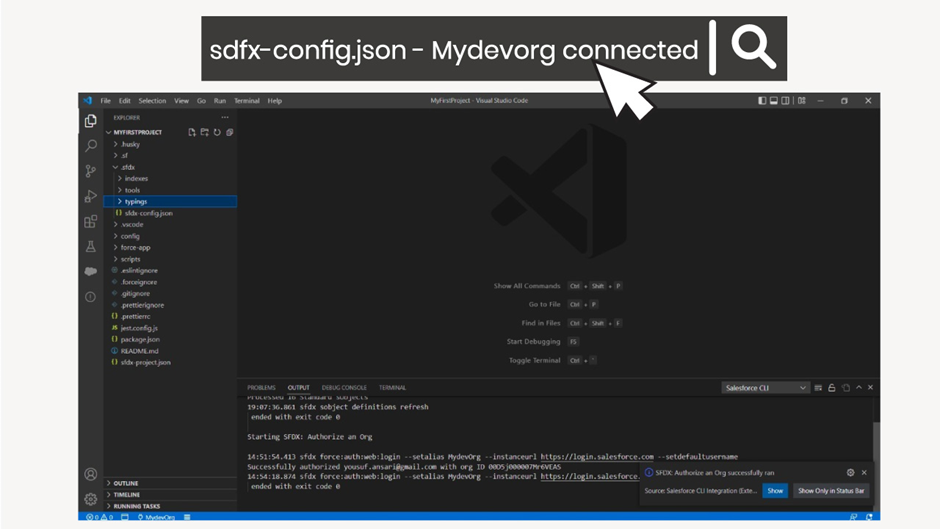The width and height of the screenshot is (940, 529).
Task: Click errors and warnings count in status bar
Action: (100, 517)
